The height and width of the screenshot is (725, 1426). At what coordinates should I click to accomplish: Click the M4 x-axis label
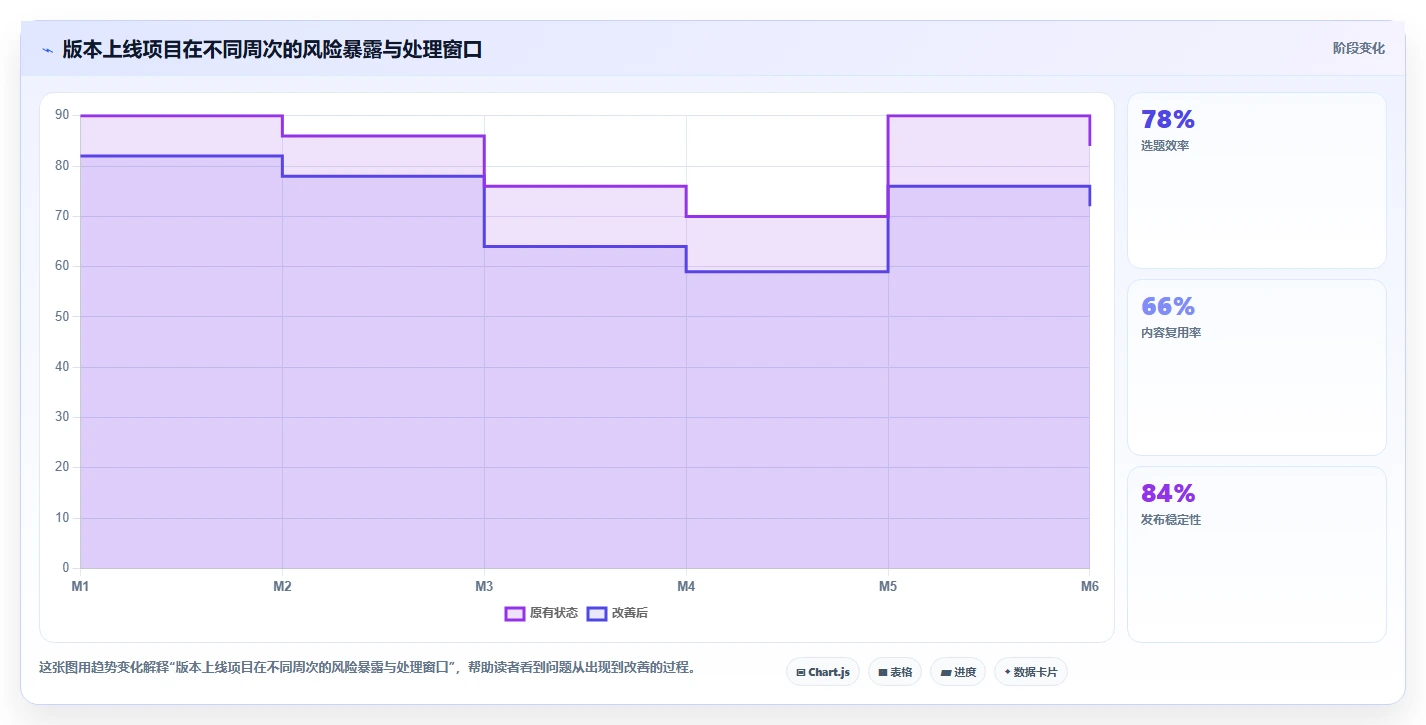coord(686,586)
